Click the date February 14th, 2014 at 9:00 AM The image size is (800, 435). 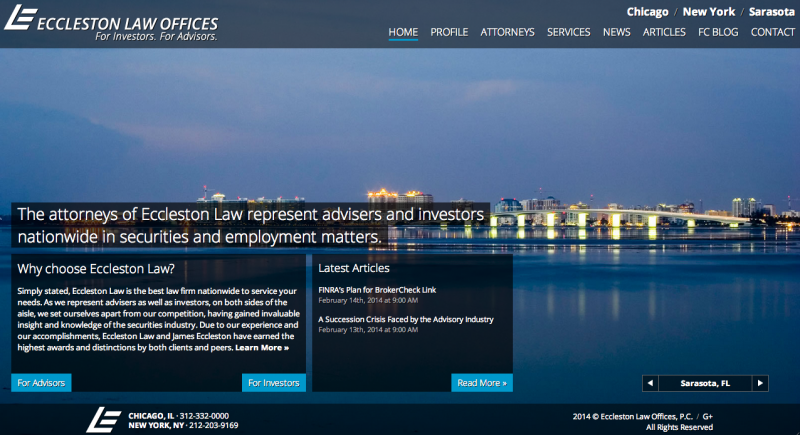(368, 300)
